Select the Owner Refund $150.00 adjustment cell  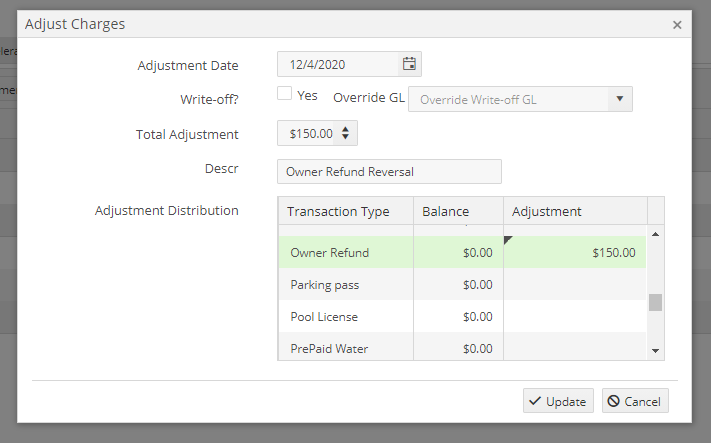[575, 253]
